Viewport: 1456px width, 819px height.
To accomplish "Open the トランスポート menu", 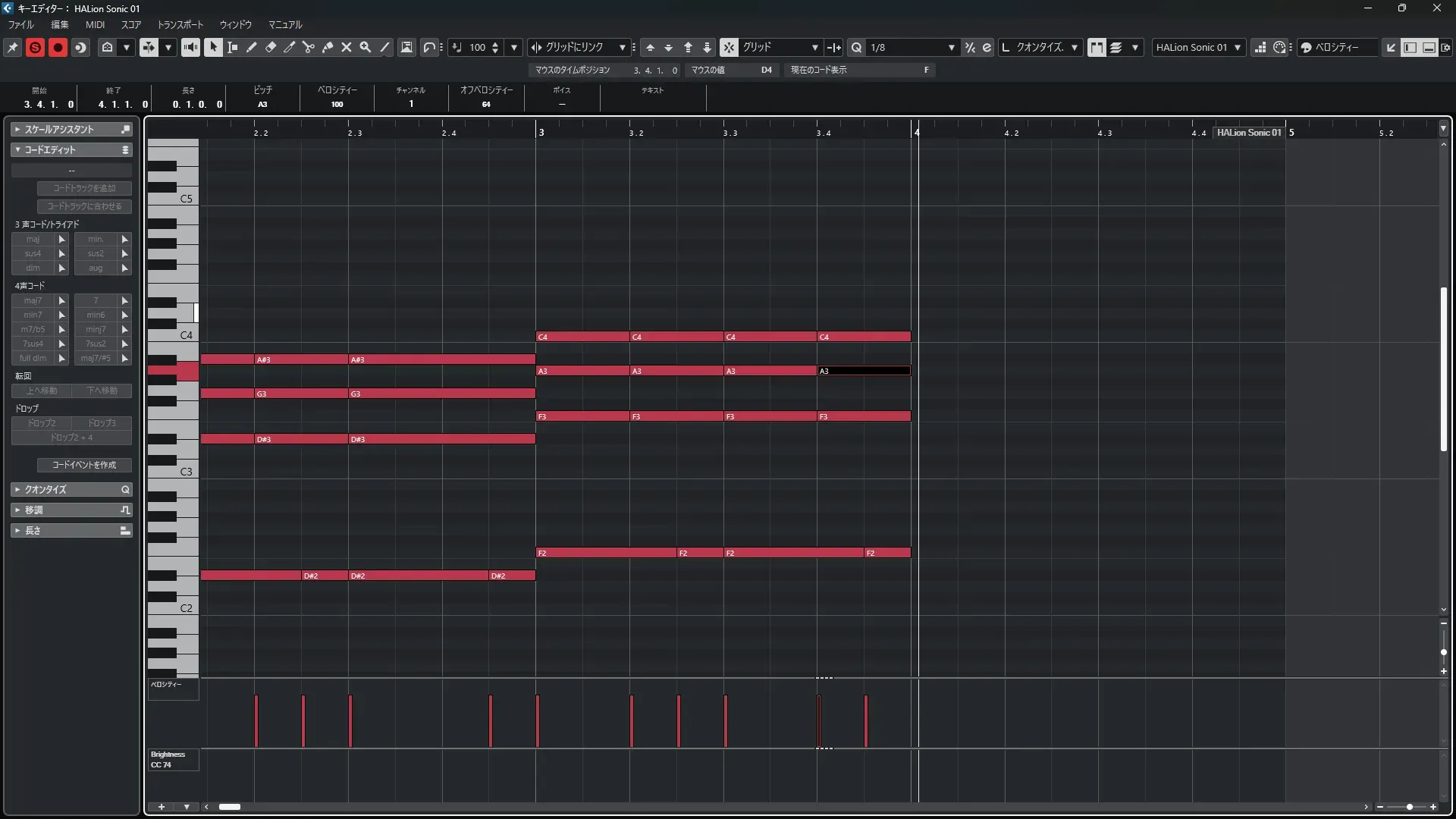I will coord(180,24).
